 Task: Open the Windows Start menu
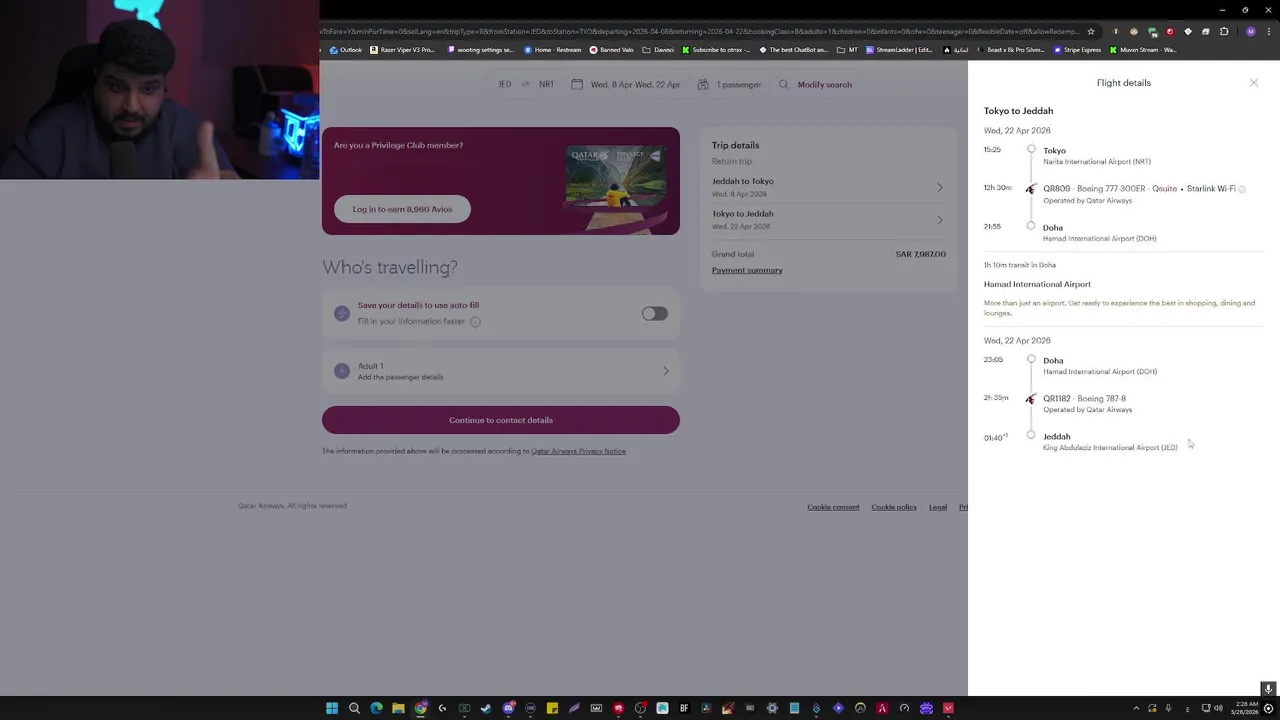pos(332,708)
